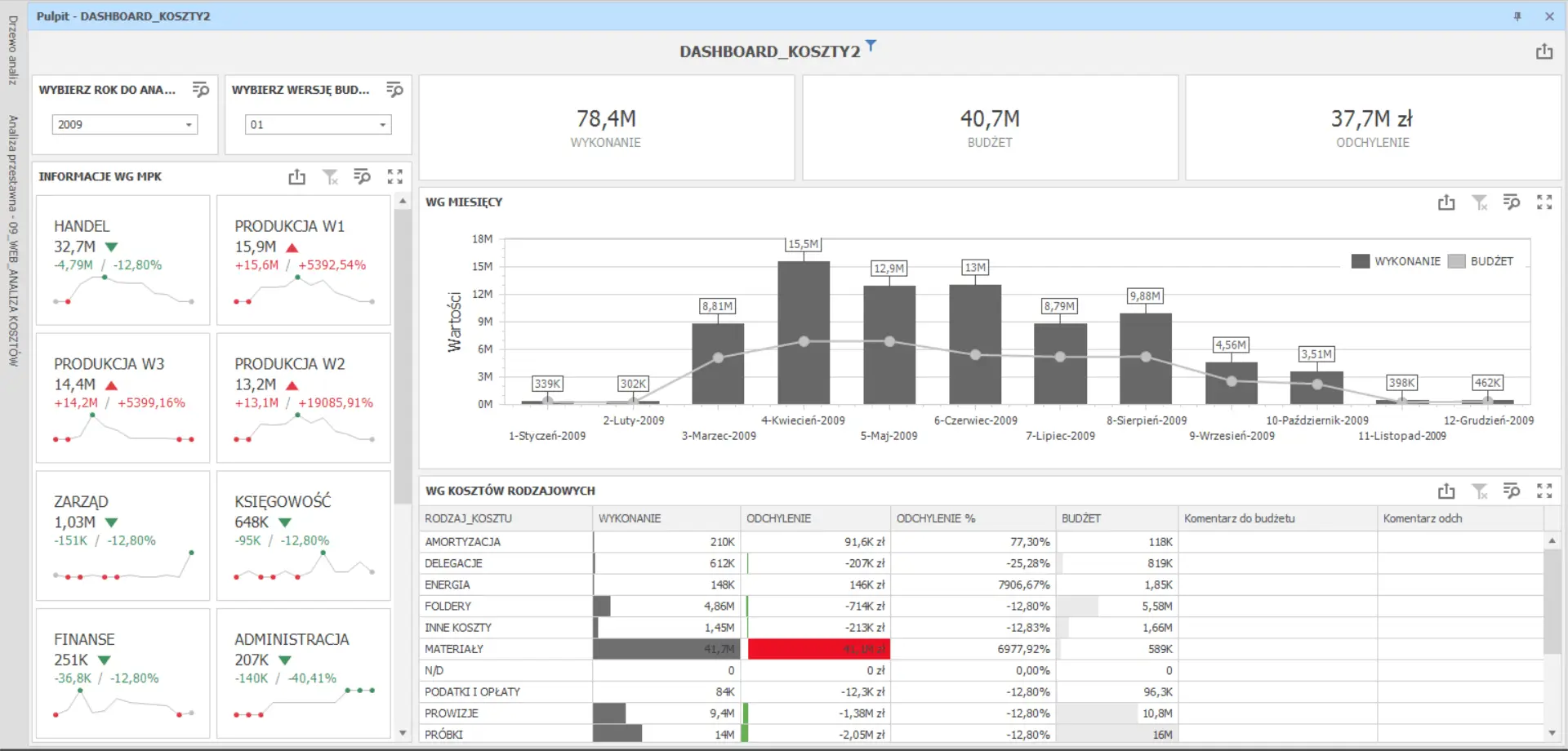1568x751 pixels.
Task: Click cost table scrollbar down arrow
Action: click(x=1552, y=733)
